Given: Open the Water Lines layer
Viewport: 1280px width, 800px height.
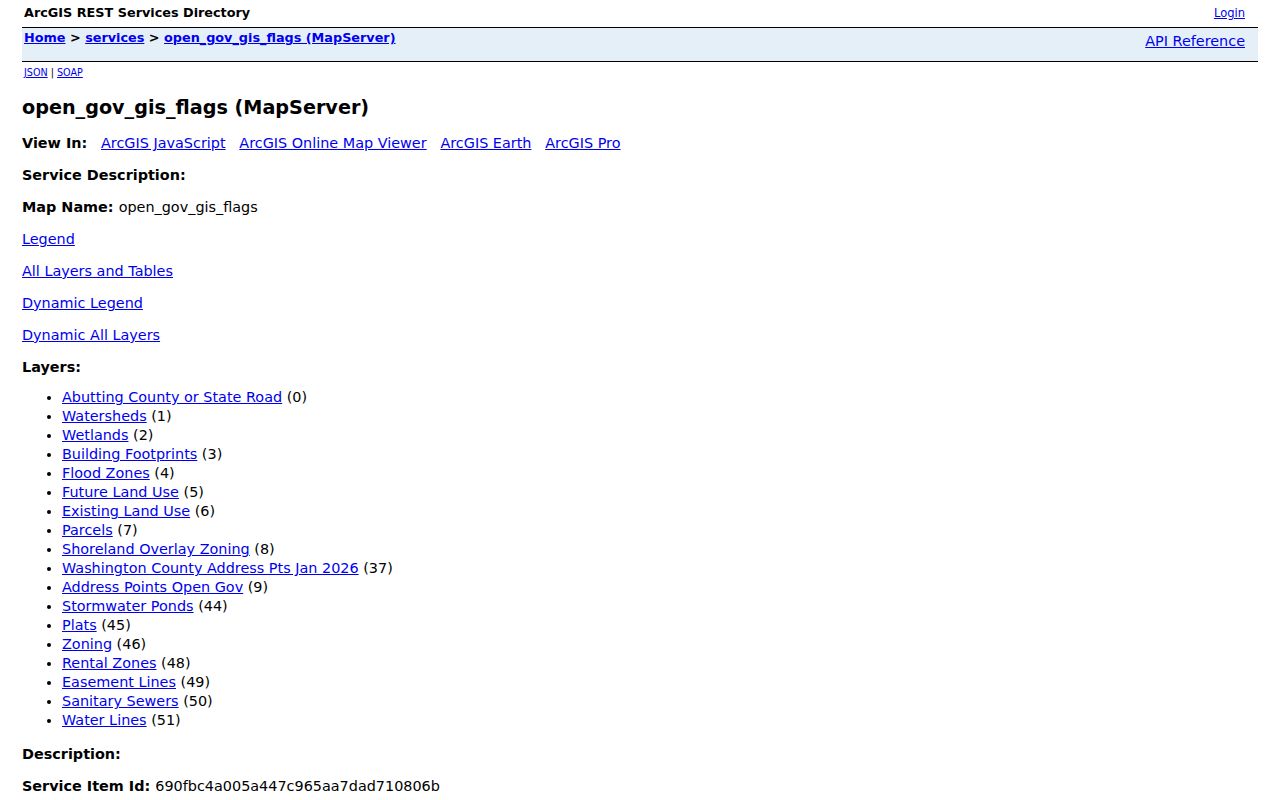Looking at the screenshot, I should pos(104,720).
